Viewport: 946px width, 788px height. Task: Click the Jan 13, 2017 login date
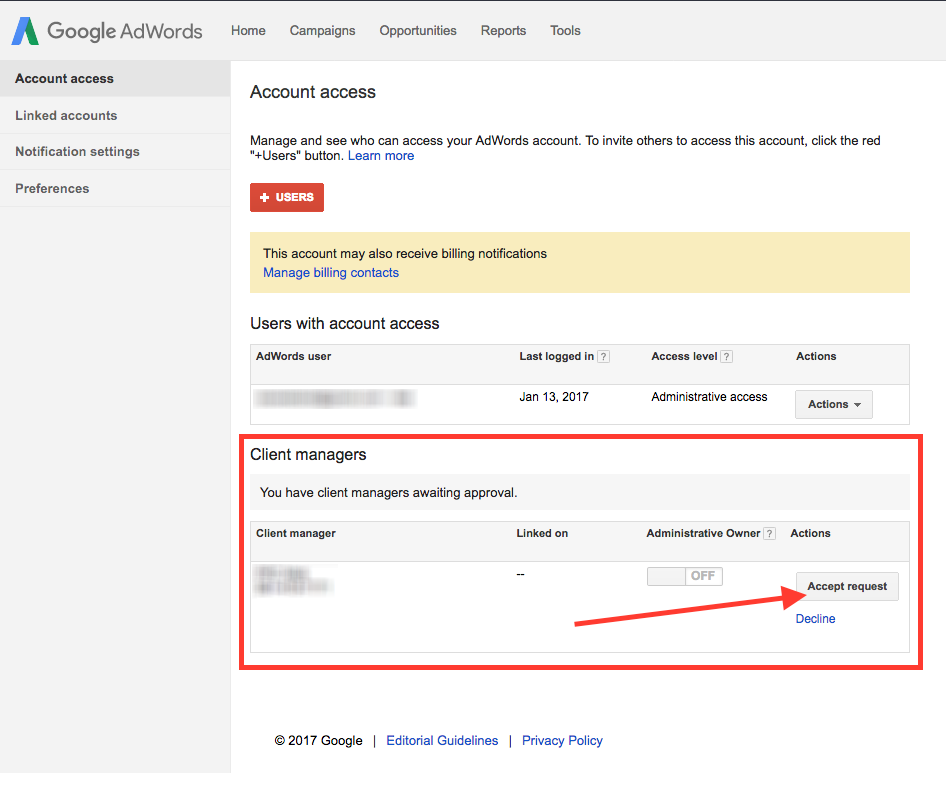click(x=554, y=397)
